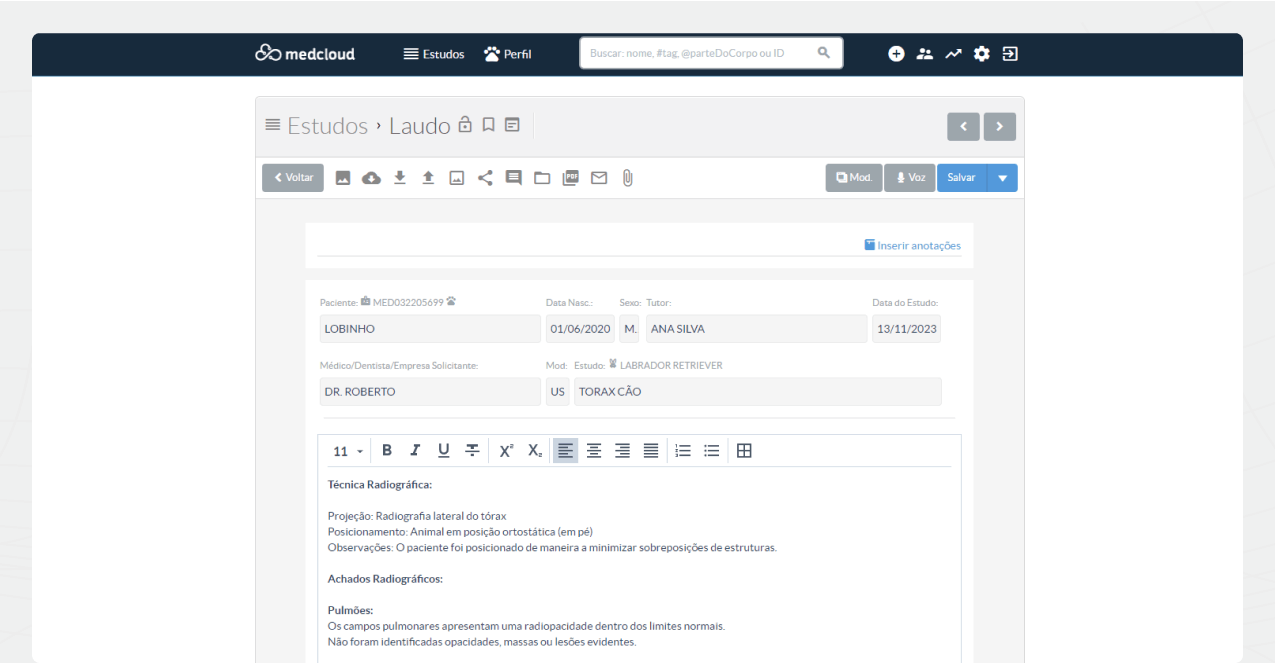Toggle the lock icon next to Laudo
This screenshot has height=663, width=1275.
(x=465, y=125)
